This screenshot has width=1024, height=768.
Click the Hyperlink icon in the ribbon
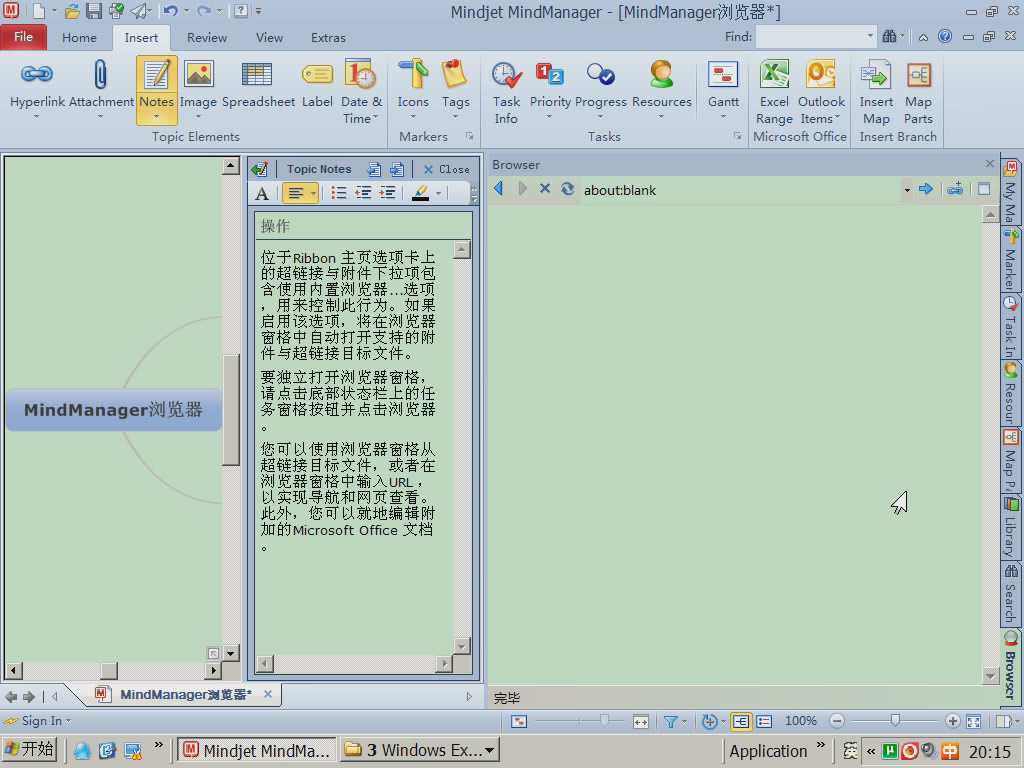click(37, 74)
